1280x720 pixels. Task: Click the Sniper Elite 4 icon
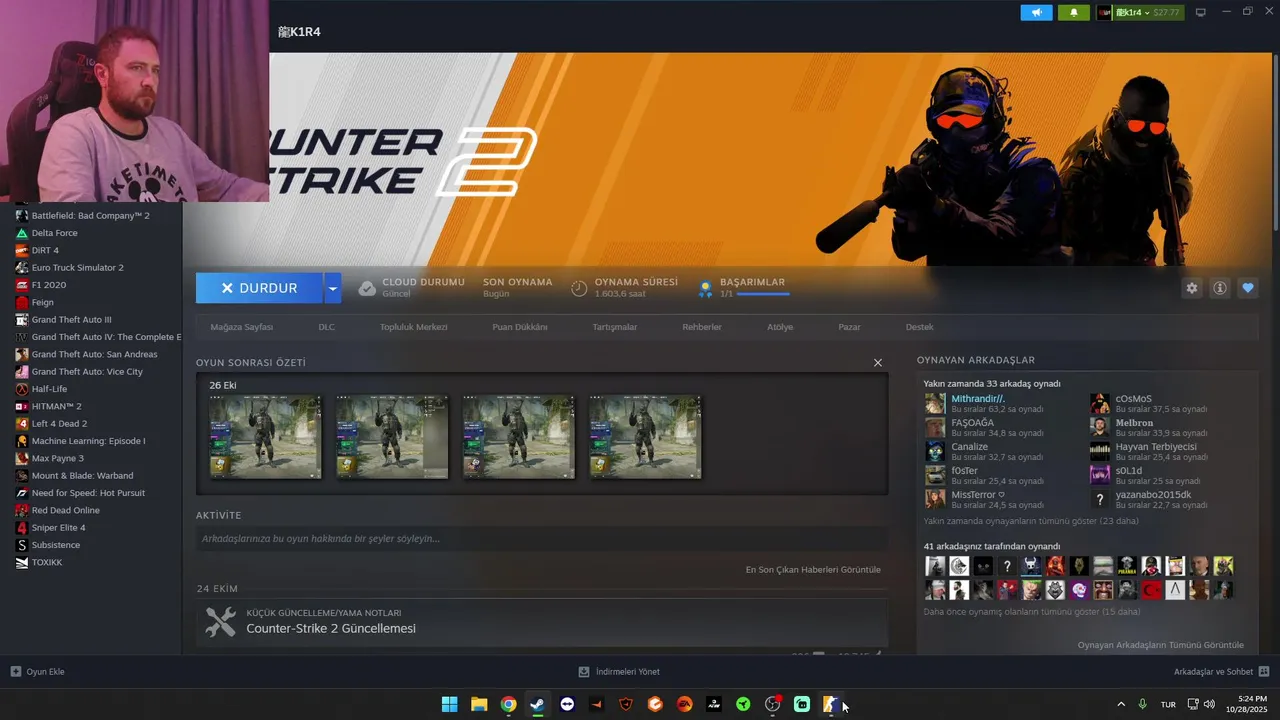(x=22, y=528)
